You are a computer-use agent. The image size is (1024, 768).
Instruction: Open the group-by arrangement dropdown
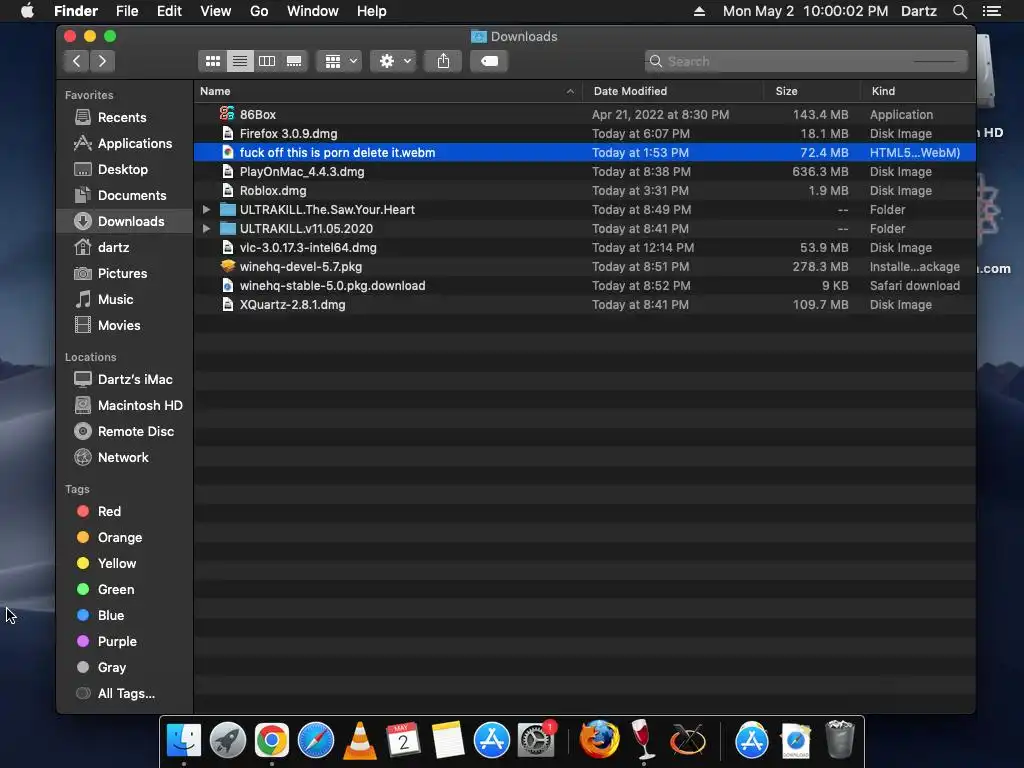tap(340, 61)
